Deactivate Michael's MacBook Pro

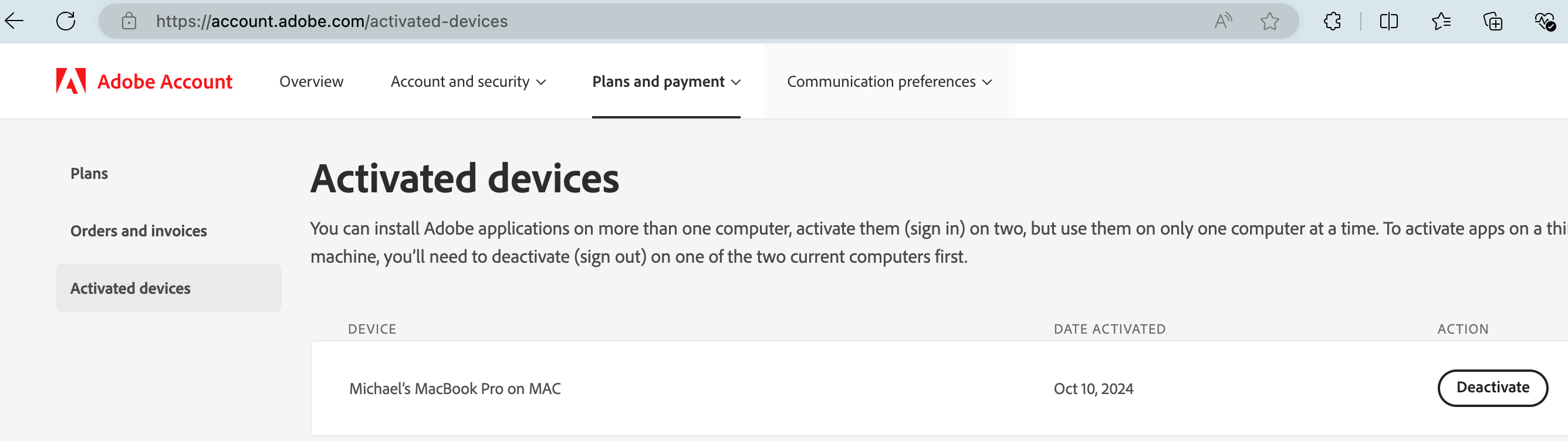1492,388
